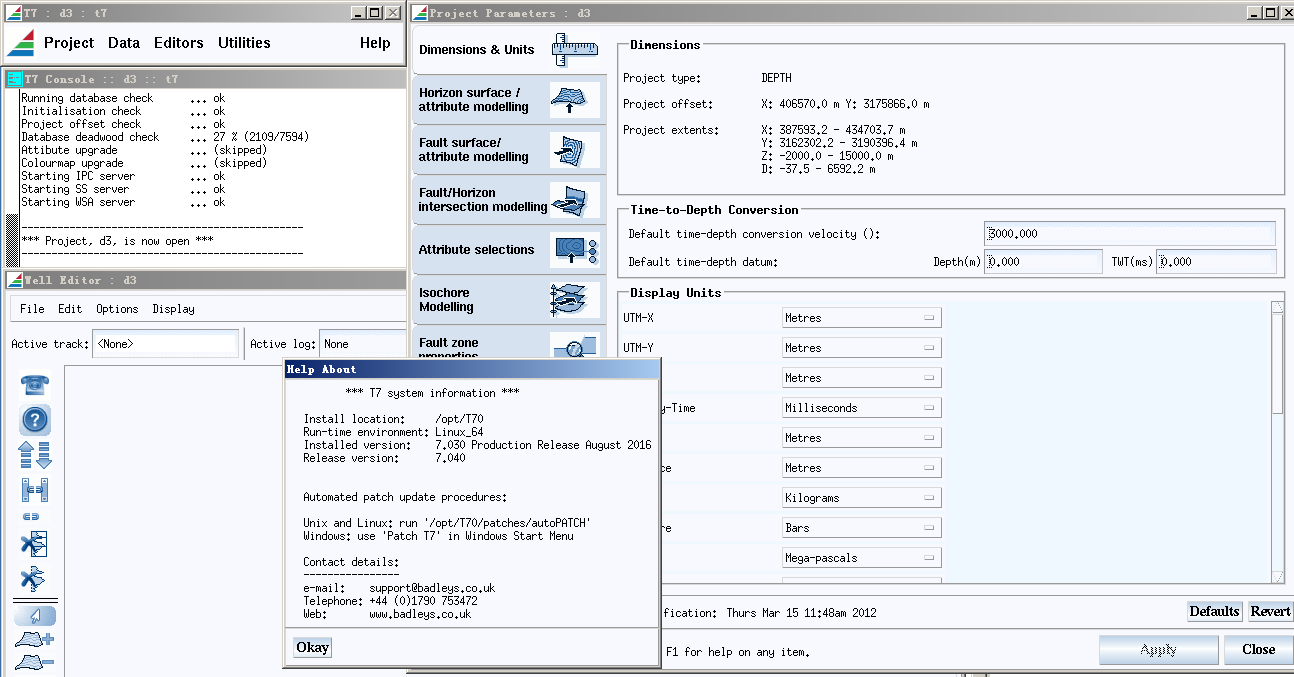Image resolution: width=1294 pixels, height=677 pixels.
Task: Open the Bars pressure units dropdown
Action: pyautogui.click(x=861, y=528)
